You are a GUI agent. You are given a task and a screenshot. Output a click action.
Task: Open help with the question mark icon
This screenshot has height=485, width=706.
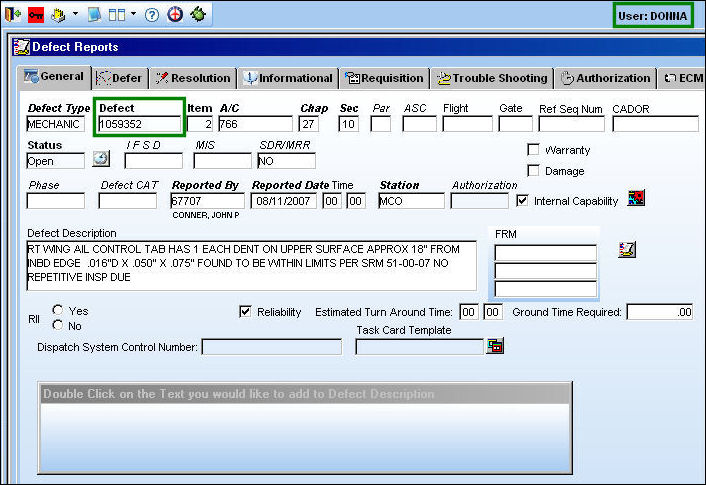pos(152,15)
